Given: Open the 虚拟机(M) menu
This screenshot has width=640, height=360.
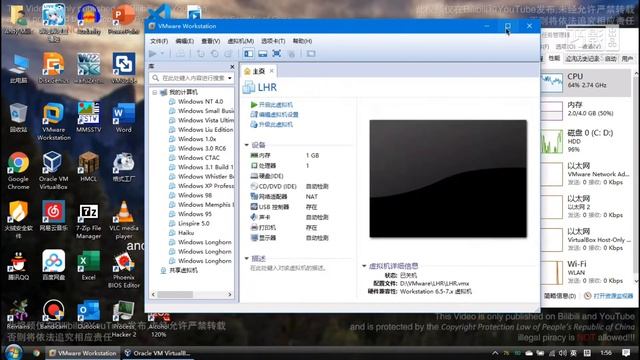Looking at the screenshot, I should pos(240,41).
